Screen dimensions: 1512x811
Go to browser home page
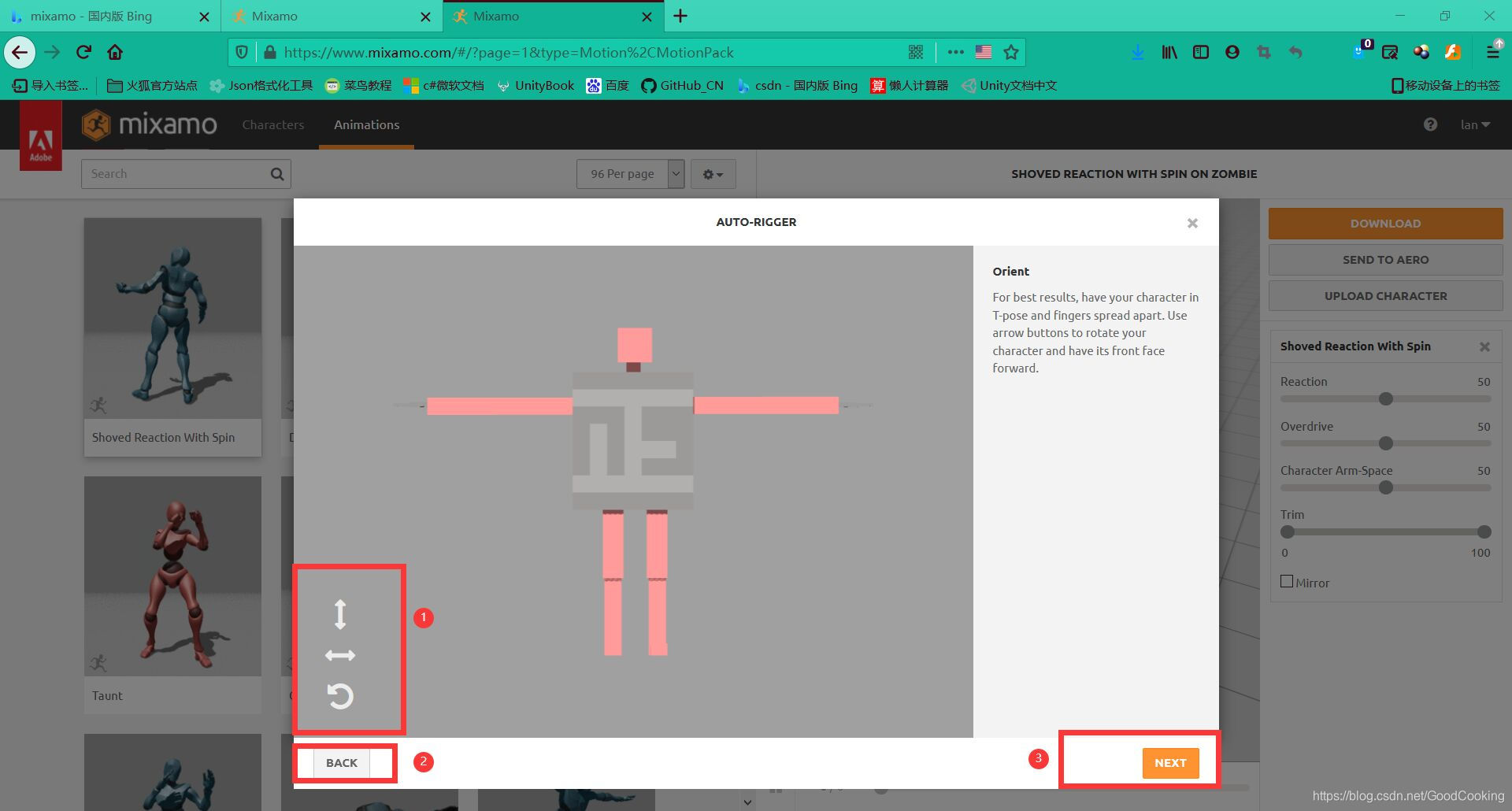(115, 52)
